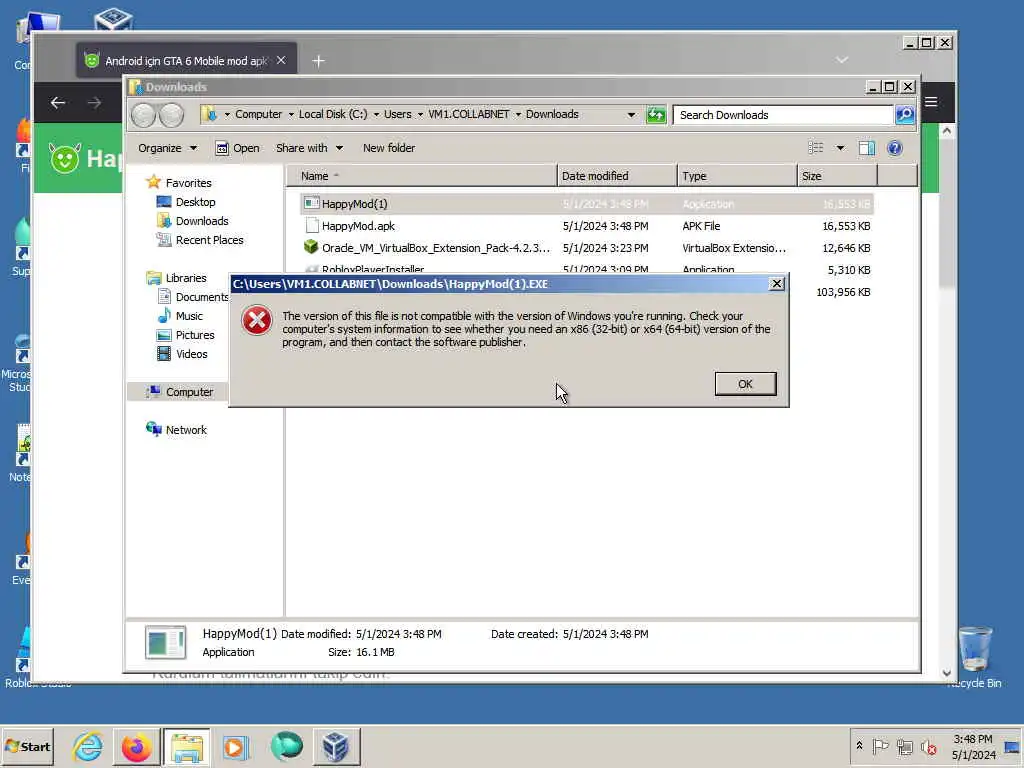Select Recent Places in navigation pane

pos(200,240)
